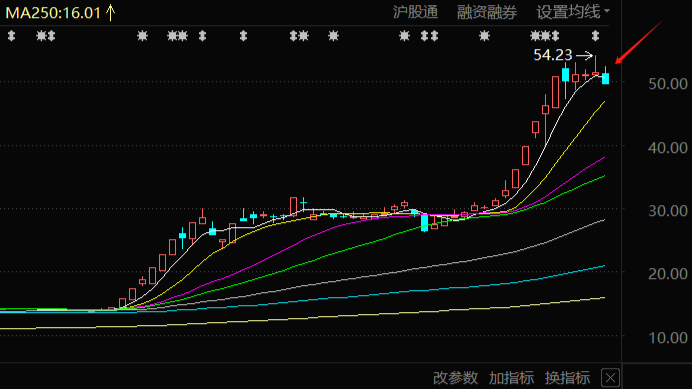Click the 融资融券 label

487,12
